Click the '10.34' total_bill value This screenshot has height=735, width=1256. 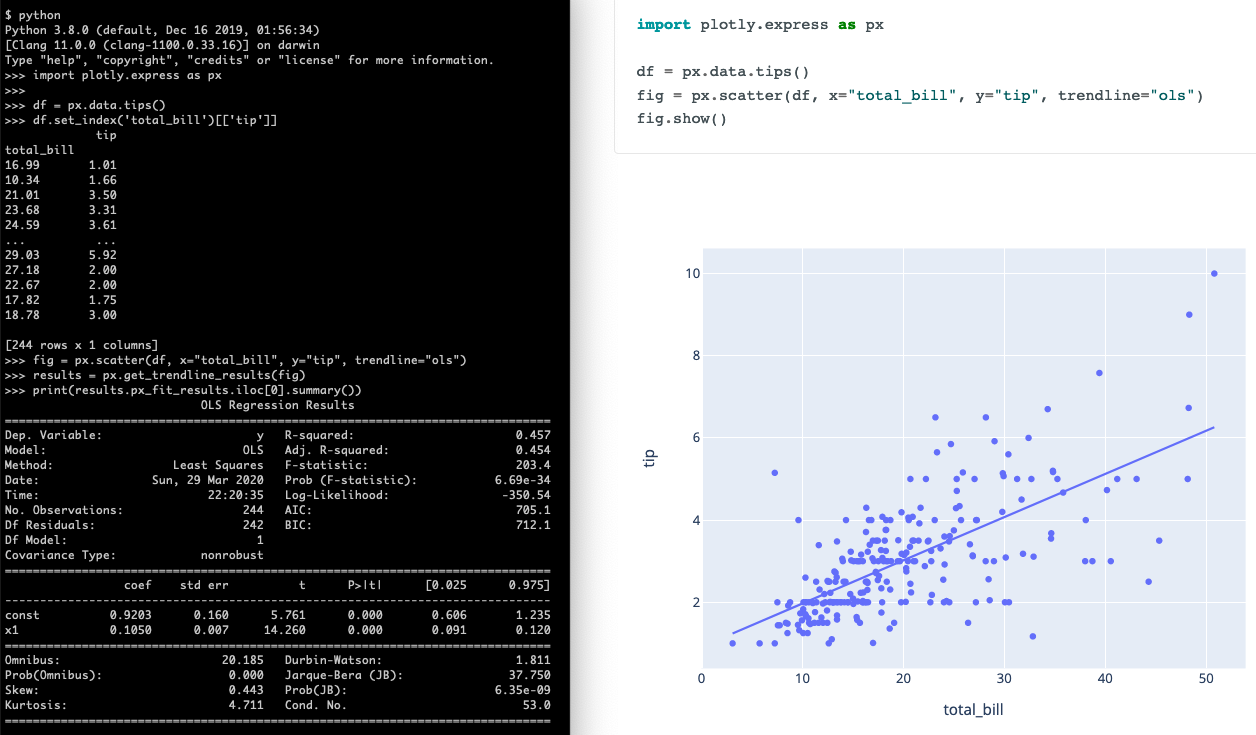pyautogui.click(x=23, y=180)
